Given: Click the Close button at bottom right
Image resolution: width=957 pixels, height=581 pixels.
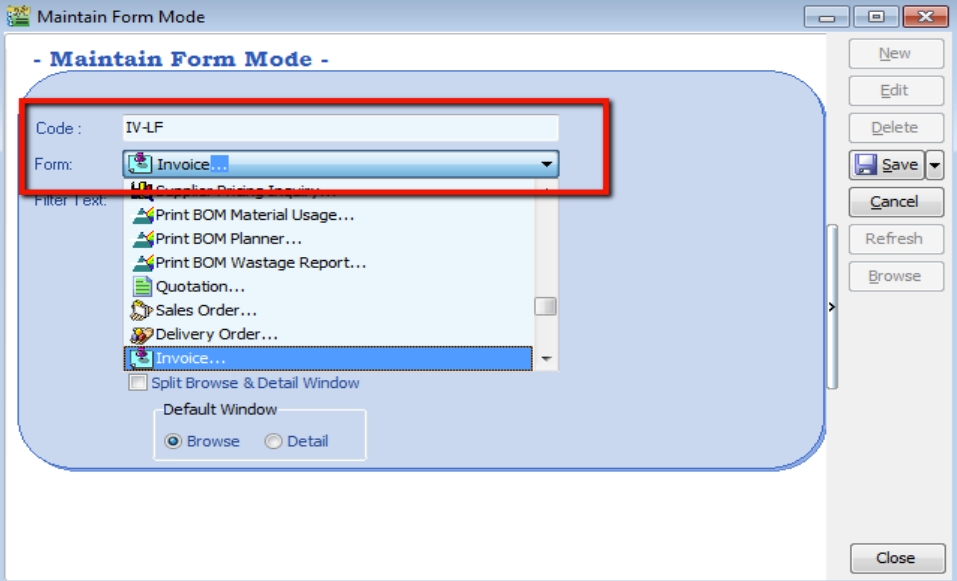Looking at the screenshot, I should tap(895, 558).
